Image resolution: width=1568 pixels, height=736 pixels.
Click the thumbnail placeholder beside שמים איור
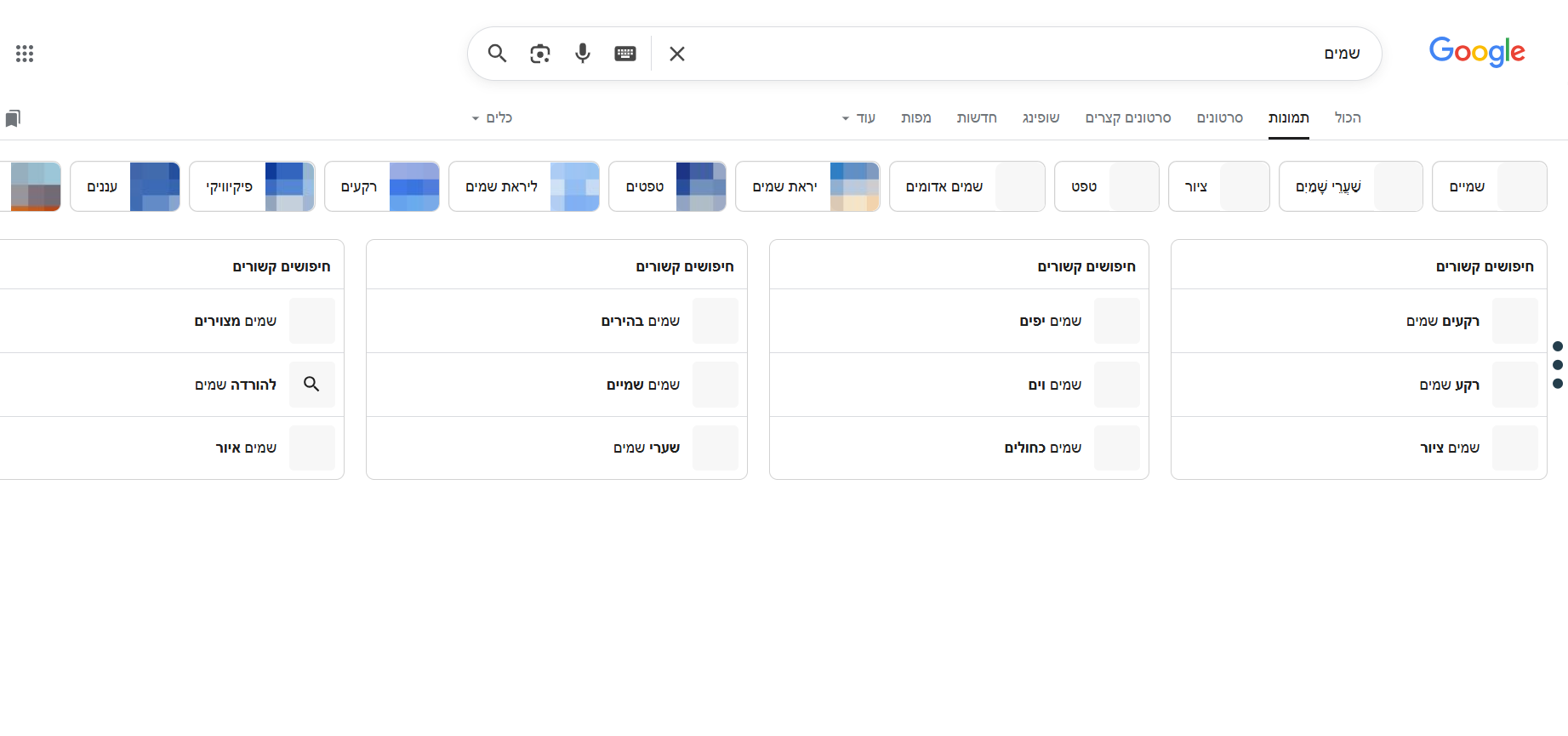point(312,448)
